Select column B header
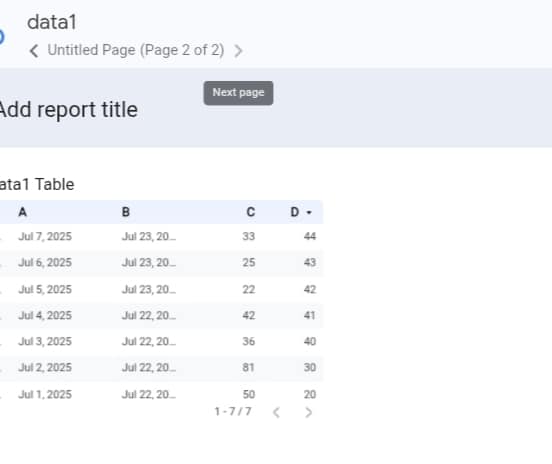This screenshot has width=552, height=464. [x=126, y=212]
